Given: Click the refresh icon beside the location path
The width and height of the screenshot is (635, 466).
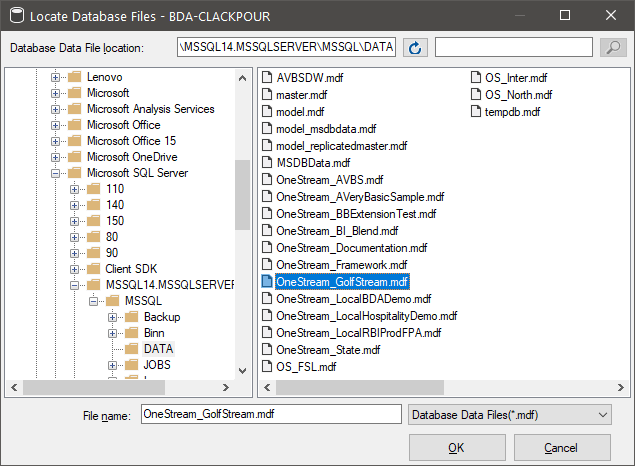Looking at the screenshot, I should click(415, 48).
